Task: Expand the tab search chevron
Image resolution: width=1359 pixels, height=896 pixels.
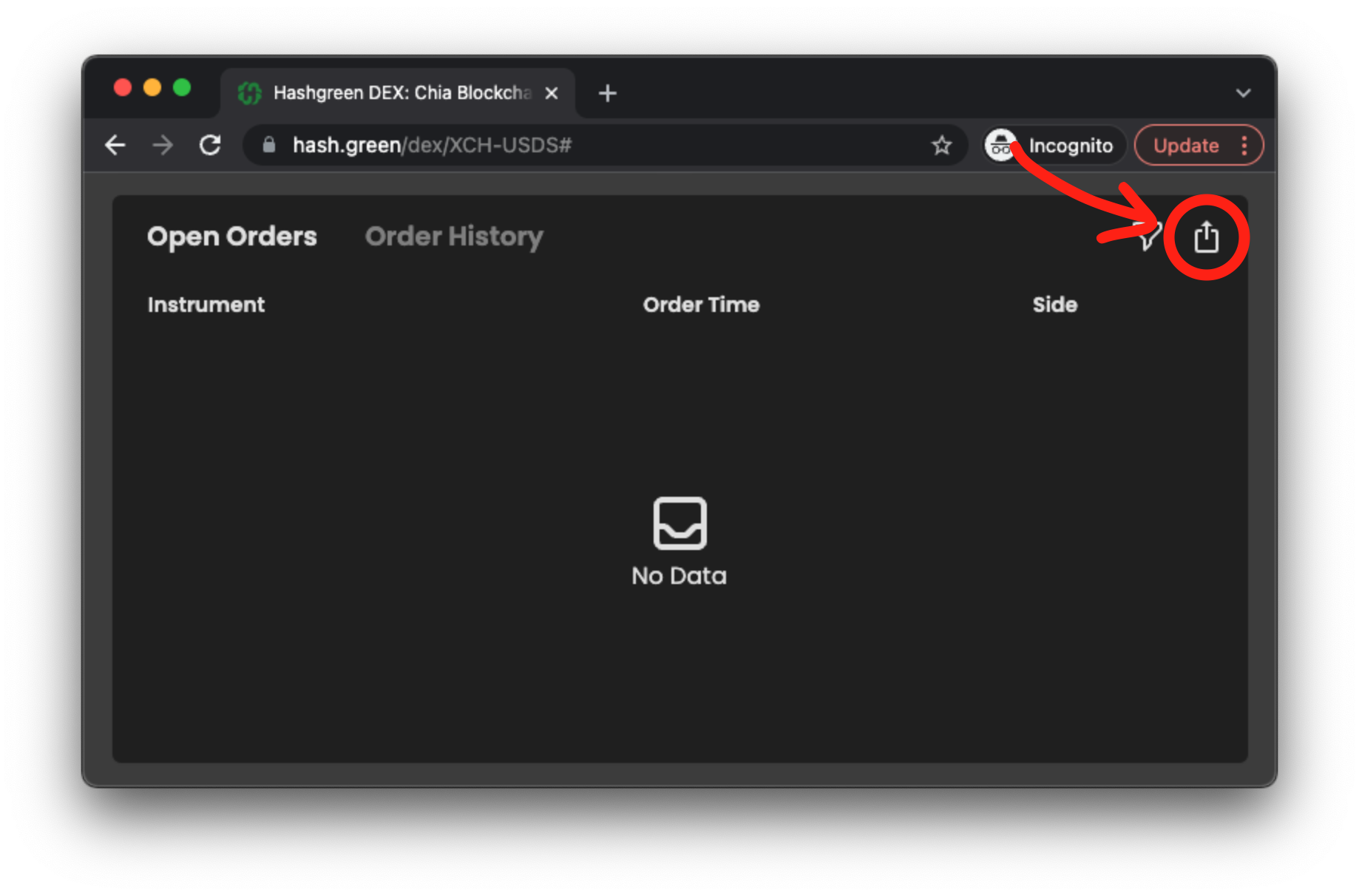Action: [1243, 93]
